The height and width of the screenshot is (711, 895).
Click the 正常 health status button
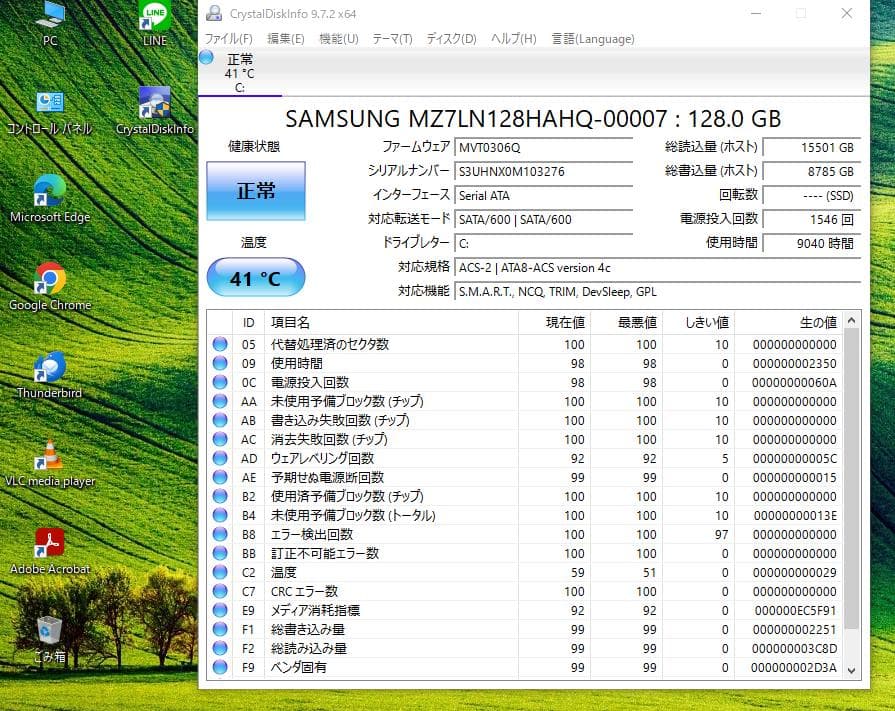pos(256,191)
